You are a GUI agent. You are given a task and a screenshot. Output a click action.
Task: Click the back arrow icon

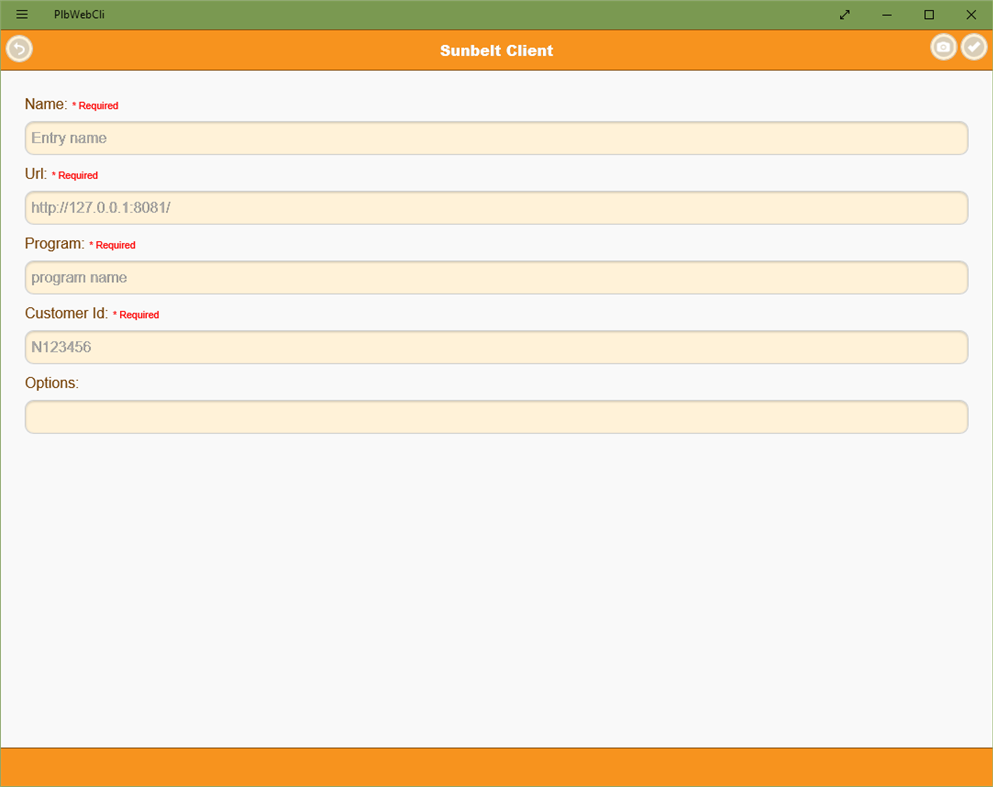point(19,49)
